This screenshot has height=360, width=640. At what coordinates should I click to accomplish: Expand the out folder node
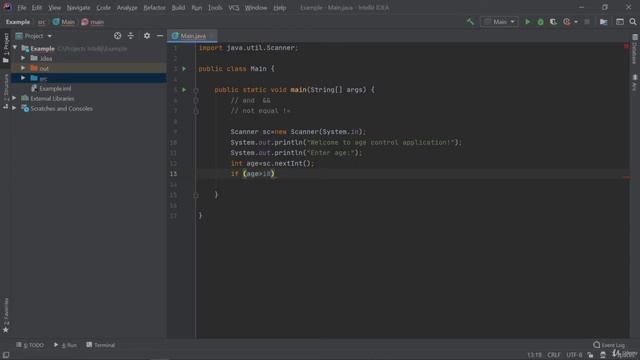[x=23, y=68]
